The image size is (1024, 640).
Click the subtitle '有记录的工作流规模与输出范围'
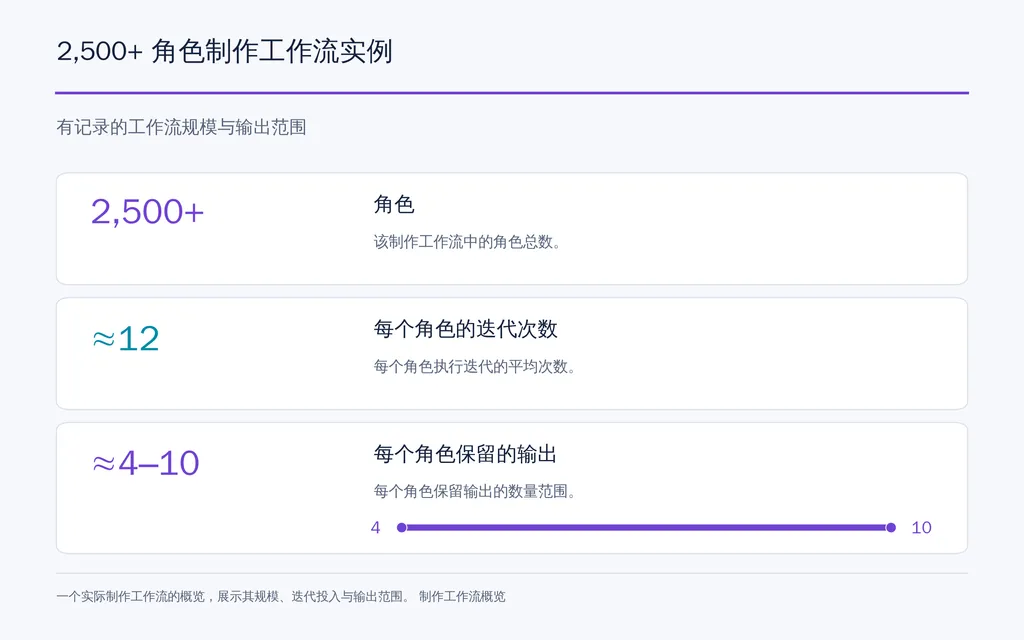pyautogui.click(x=182, y=127)
